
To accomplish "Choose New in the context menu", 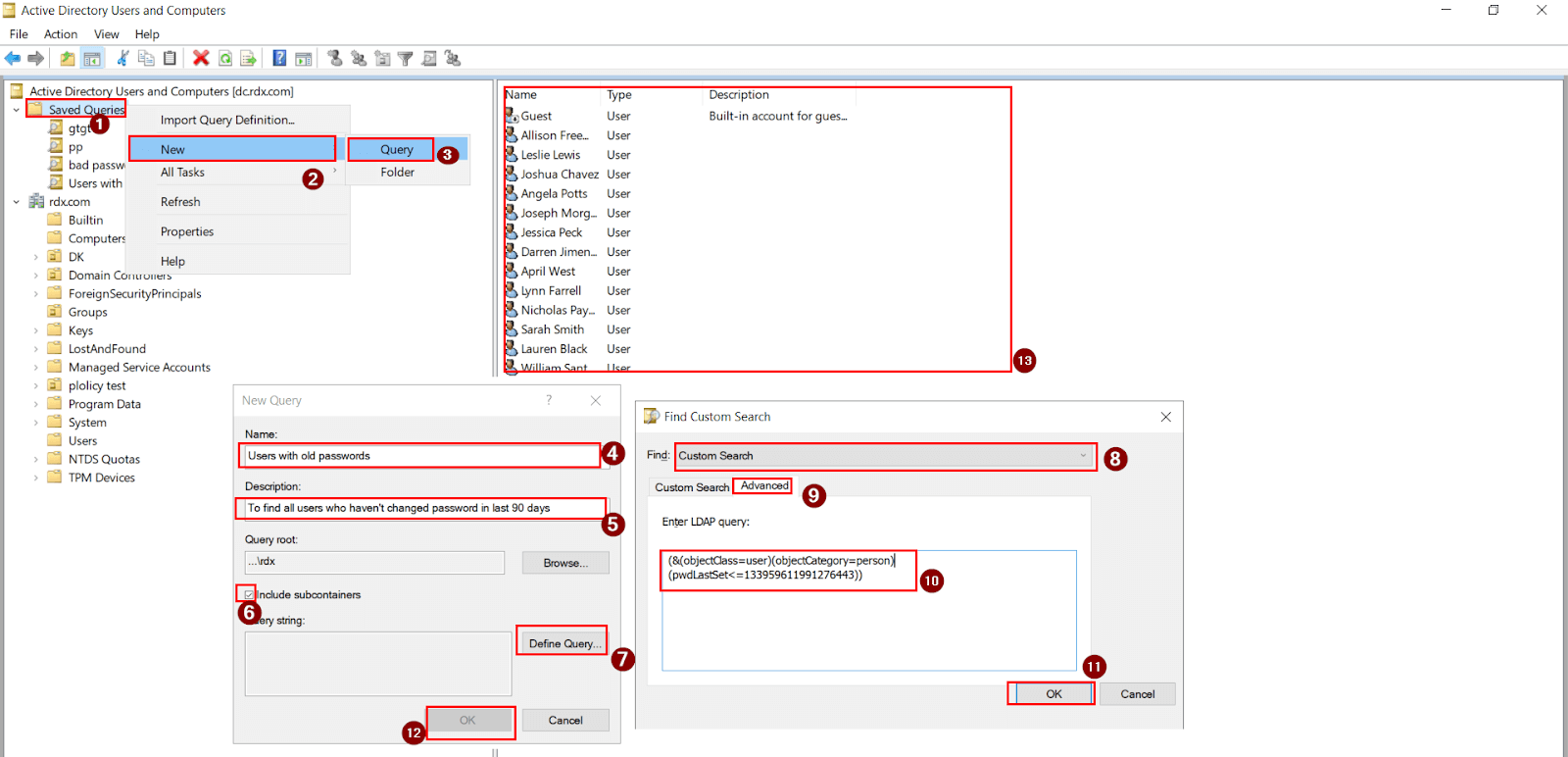I will click(233, 149).
